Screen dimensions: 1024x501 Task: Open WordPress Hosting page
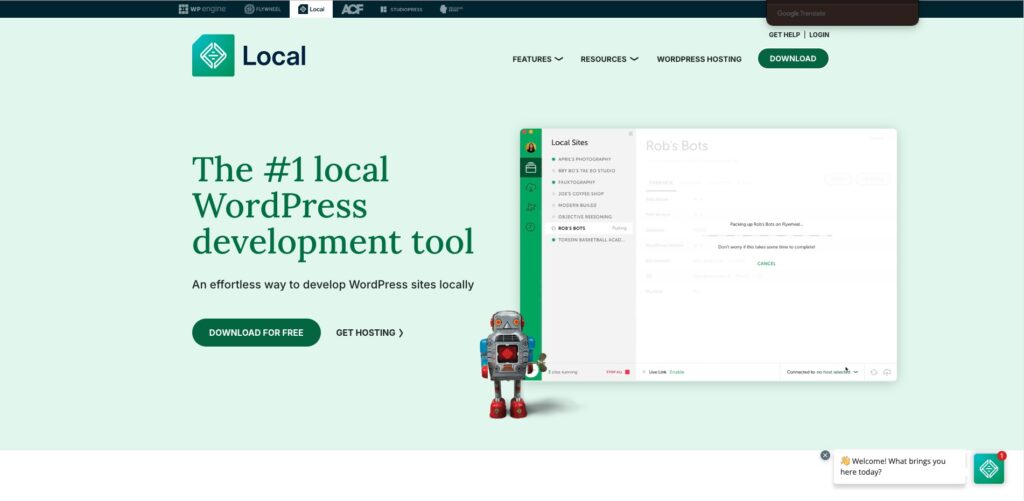[x=699, y=59]
